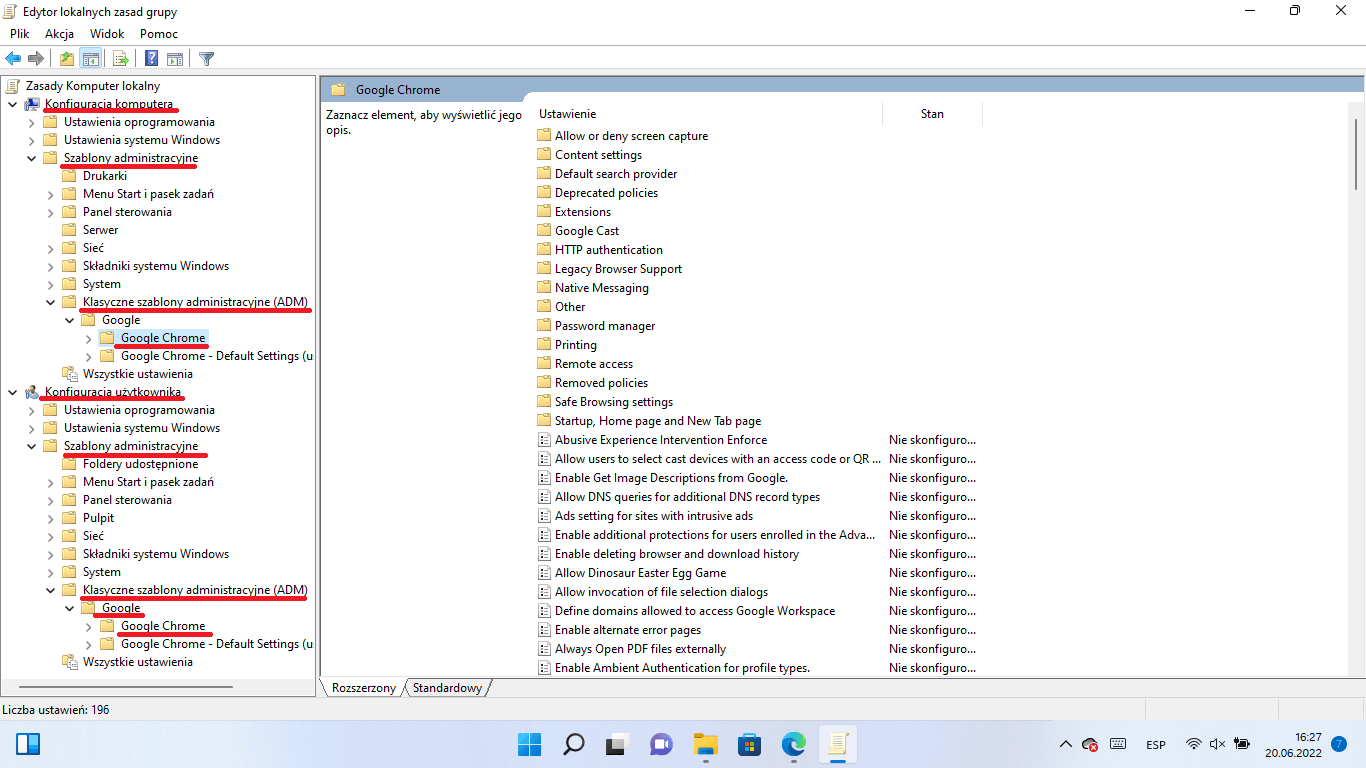
Task: Click the Zasady Komputer lokalny root icon
Action: click(13, 86)
